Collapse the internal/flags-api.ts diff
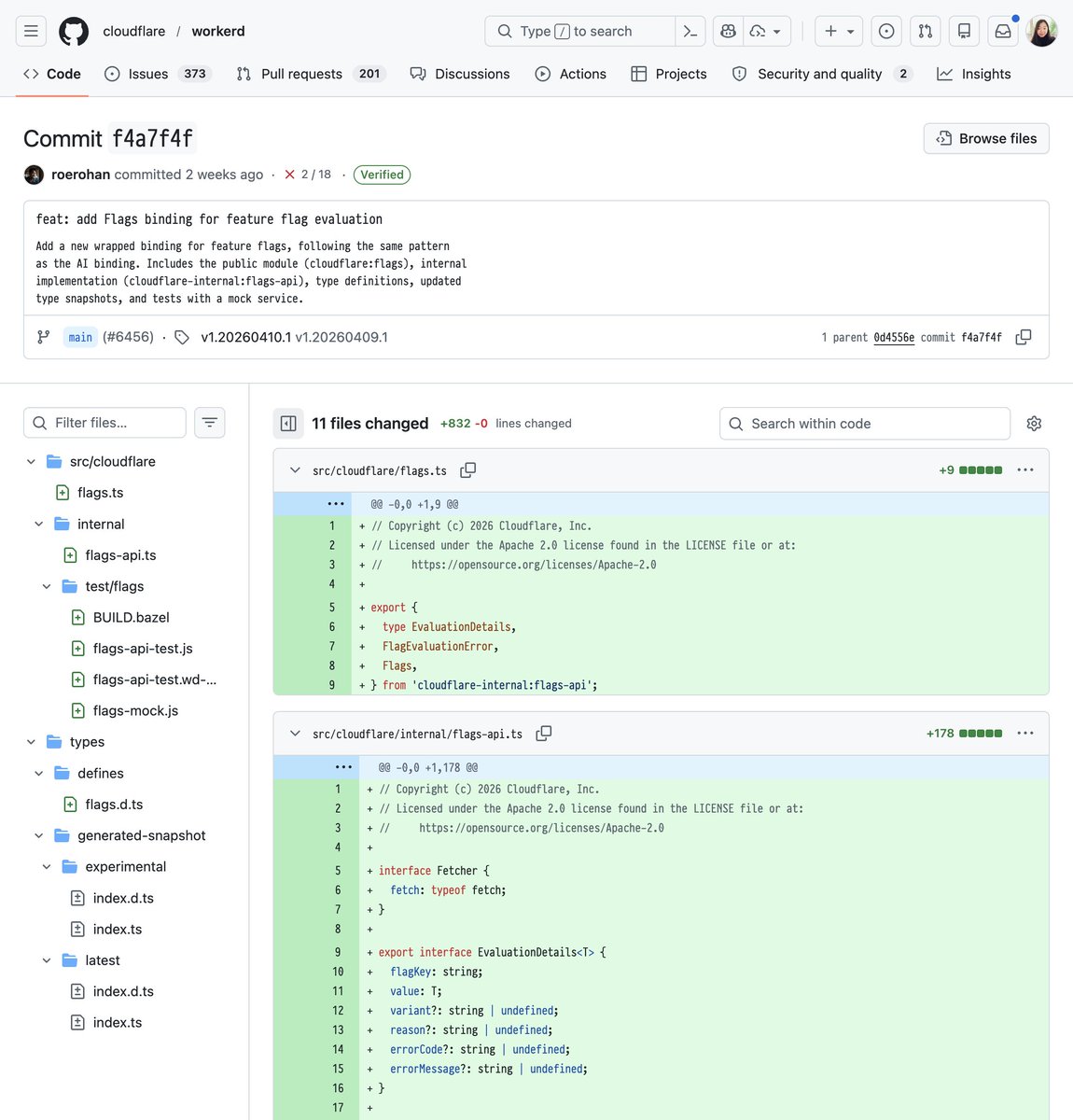The height and width of the screenshot is (1120, 1073). click(295, 734)
